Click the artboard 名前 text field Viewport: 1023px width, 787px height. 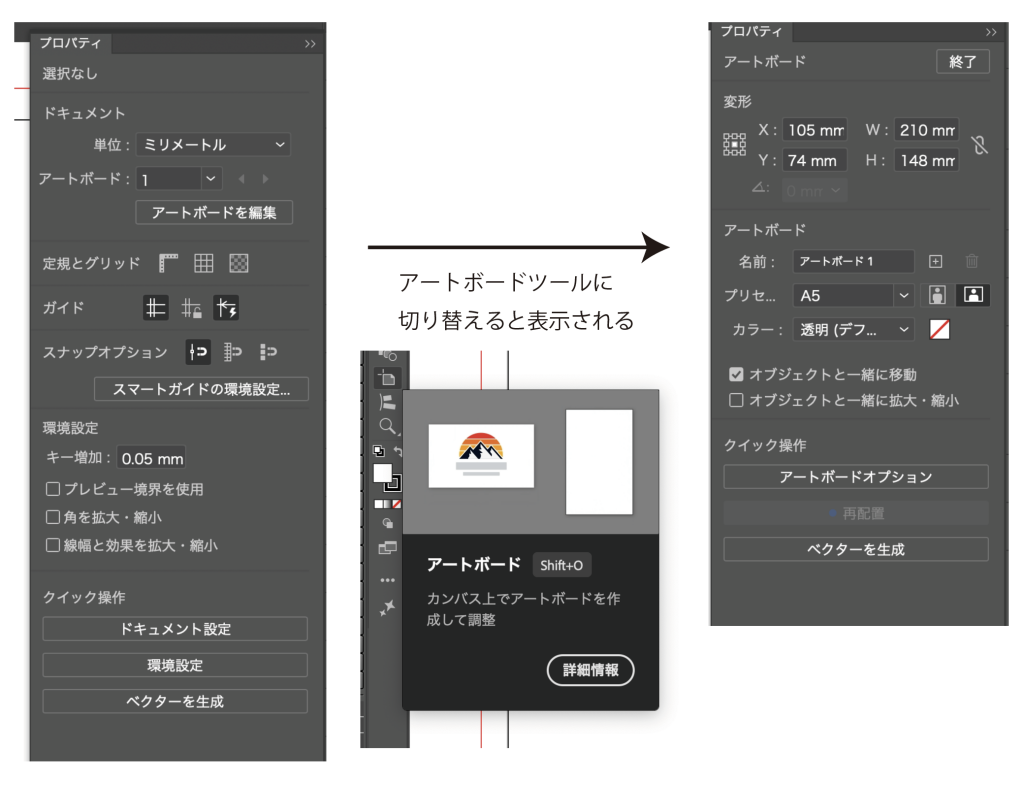853,262
